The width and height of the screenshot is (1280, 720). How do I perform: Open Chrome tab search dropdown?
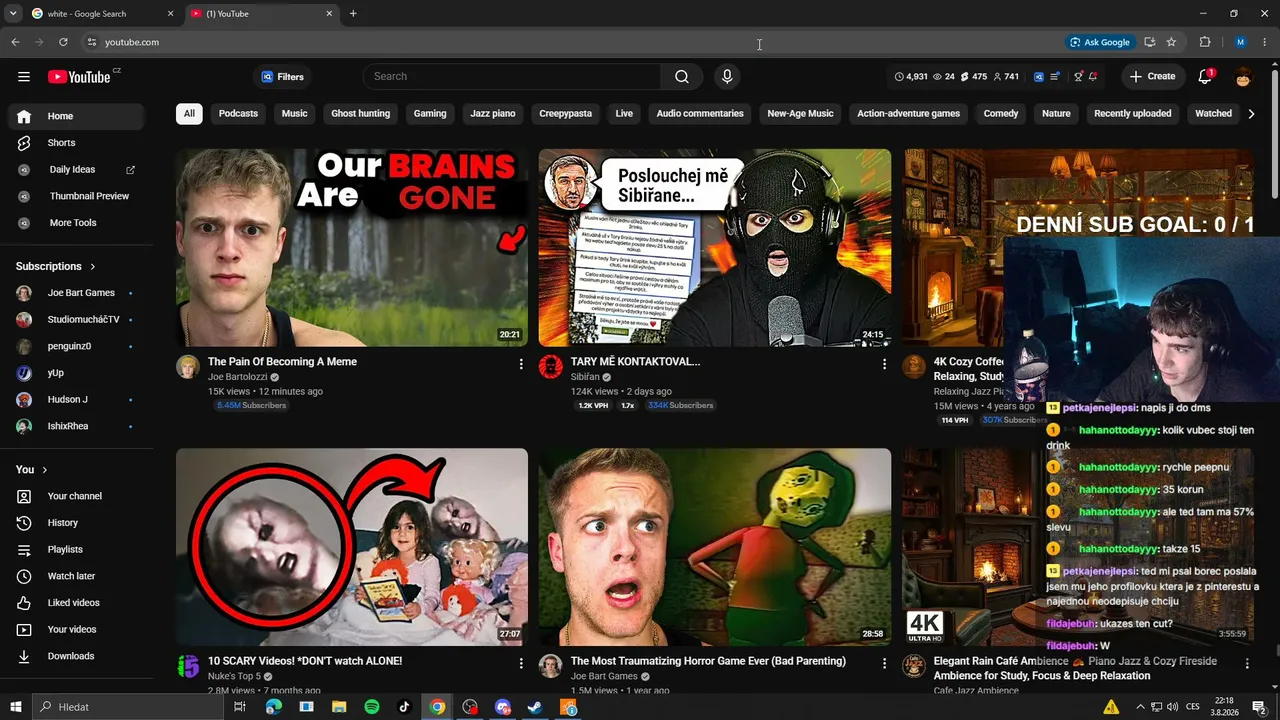[13, 13]
